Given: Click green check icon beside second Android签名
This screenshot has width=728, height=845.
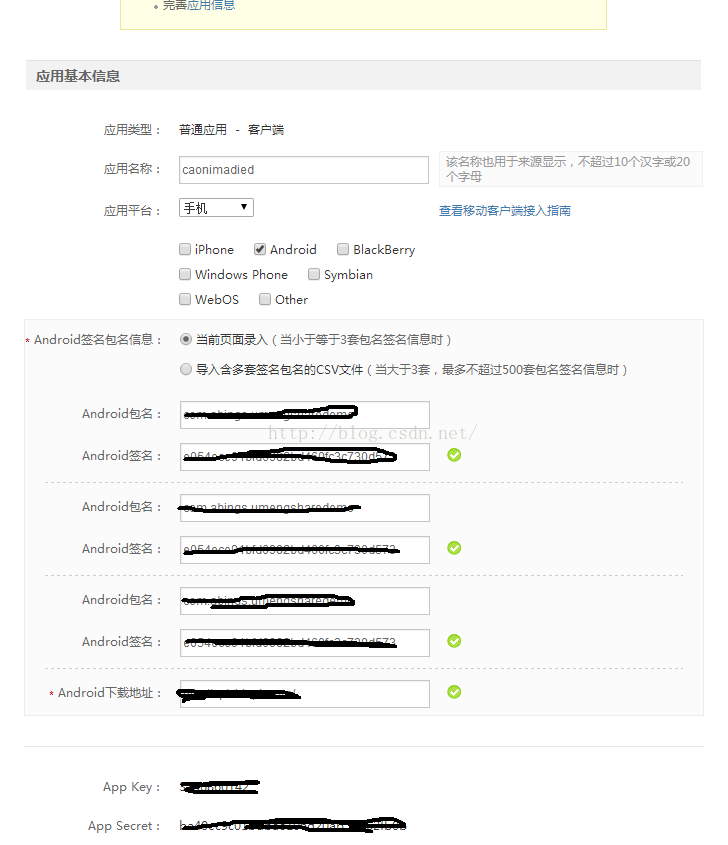Looking at the screenshot, I should coord(454,548).
